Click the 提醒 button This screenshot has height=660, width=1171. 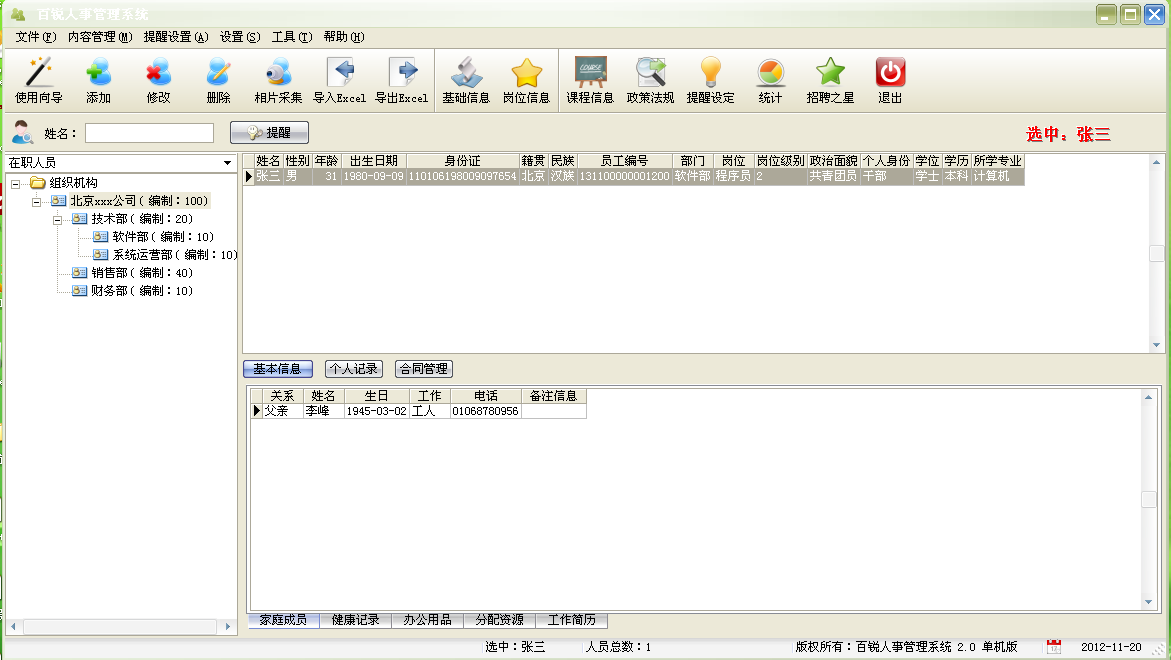(269, 133)
